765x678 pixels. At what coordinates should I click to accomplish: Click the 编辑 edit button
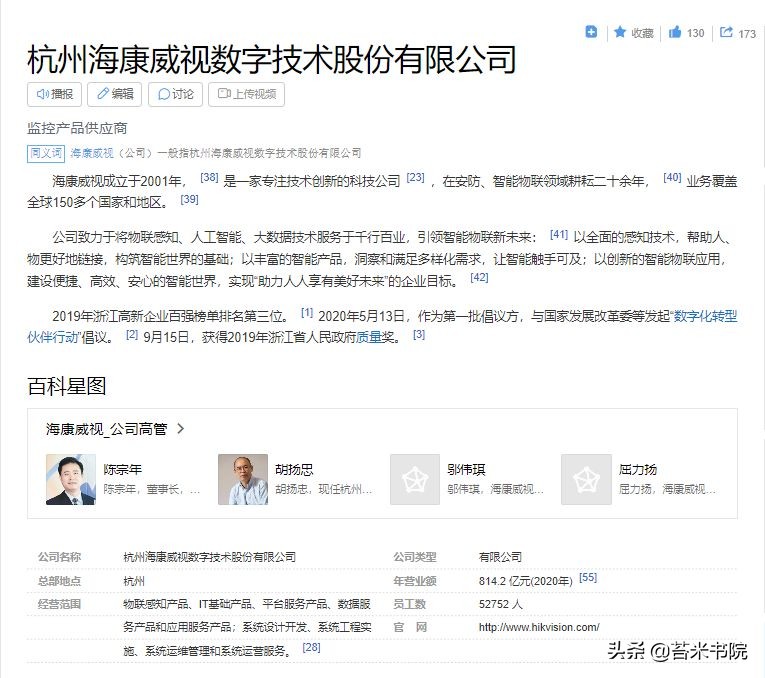(x=114, y=94)
